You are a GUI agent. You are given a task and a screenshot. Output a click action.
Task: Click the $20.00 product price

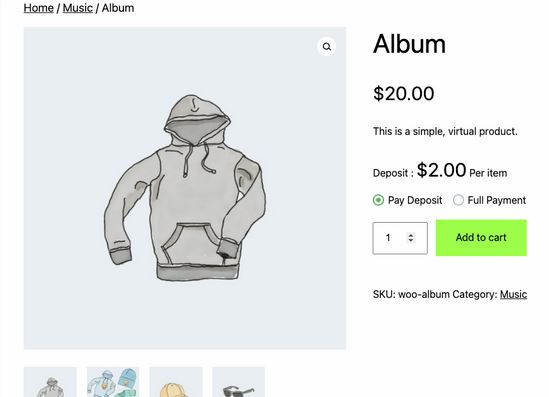(x=404, y=93)
